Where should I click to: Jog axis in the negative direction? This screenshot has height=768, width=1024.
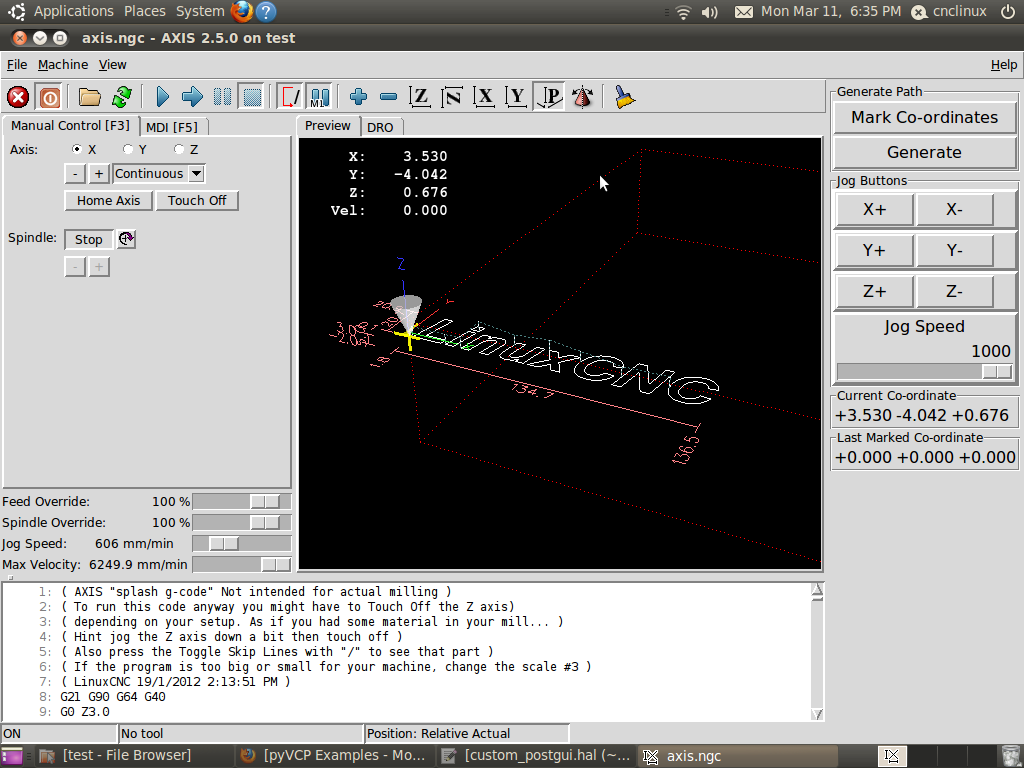[x=75, y=174]
